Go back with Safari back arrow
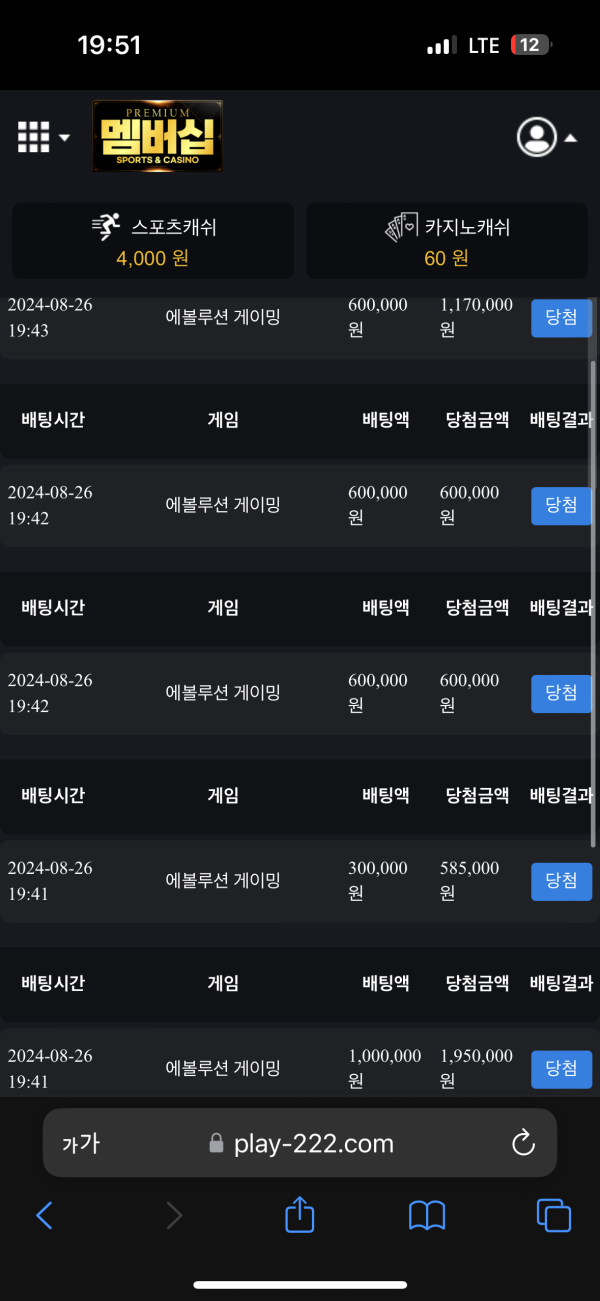This screenshot has width=600, height=1301. 44,1215
